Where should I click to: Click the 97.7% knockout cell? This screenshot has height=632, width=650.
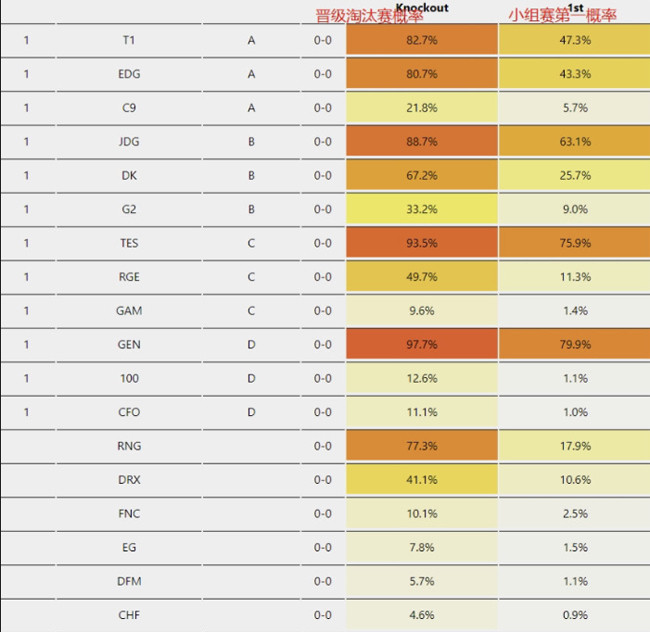point(422,345)
